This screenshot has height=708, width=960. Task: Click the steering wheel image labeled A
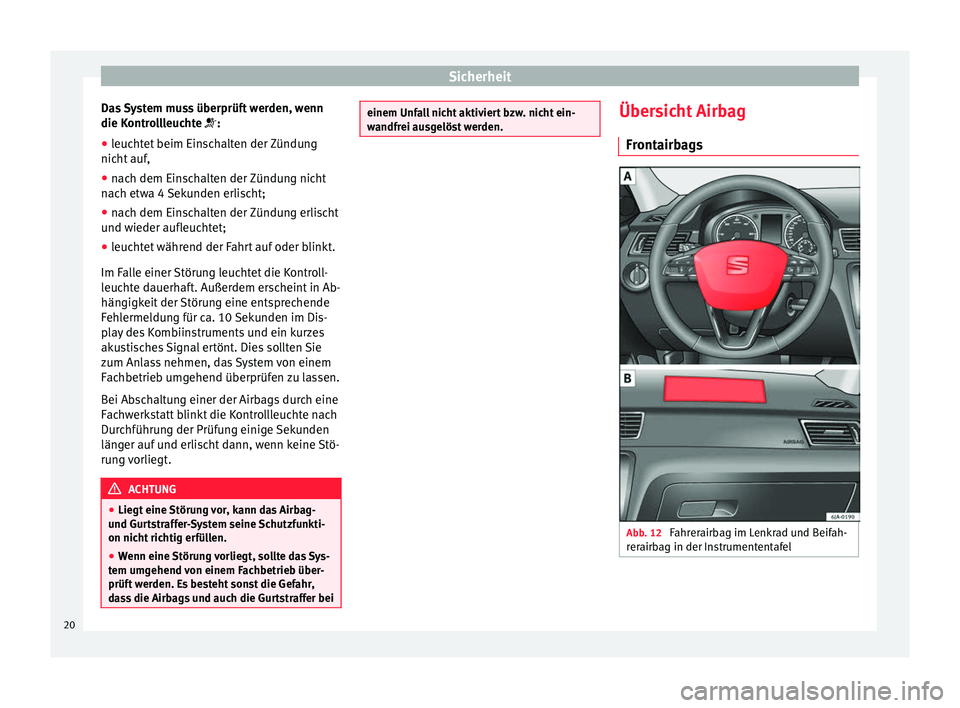[739, 266]
